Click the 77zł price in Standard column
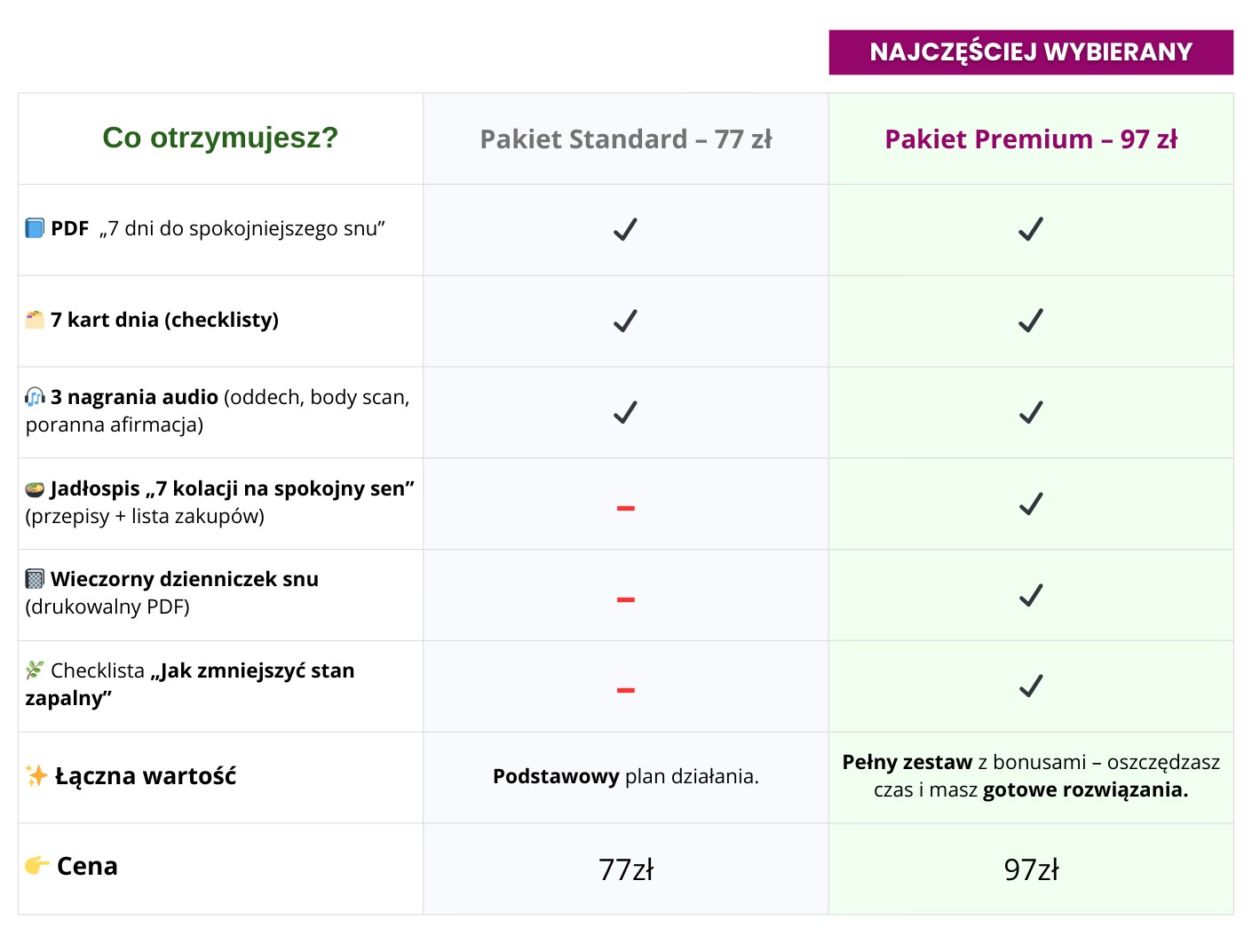 pos(626,869)
